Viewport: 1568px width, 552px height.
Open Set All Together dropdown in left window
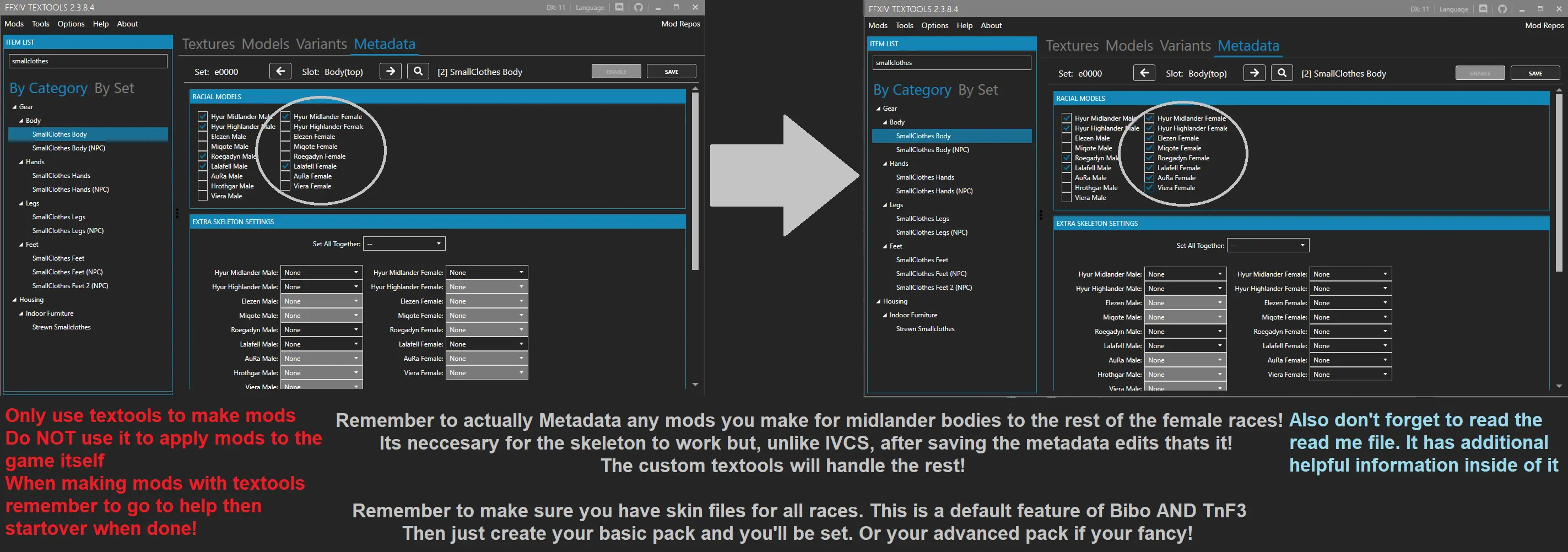coord(404,244)
